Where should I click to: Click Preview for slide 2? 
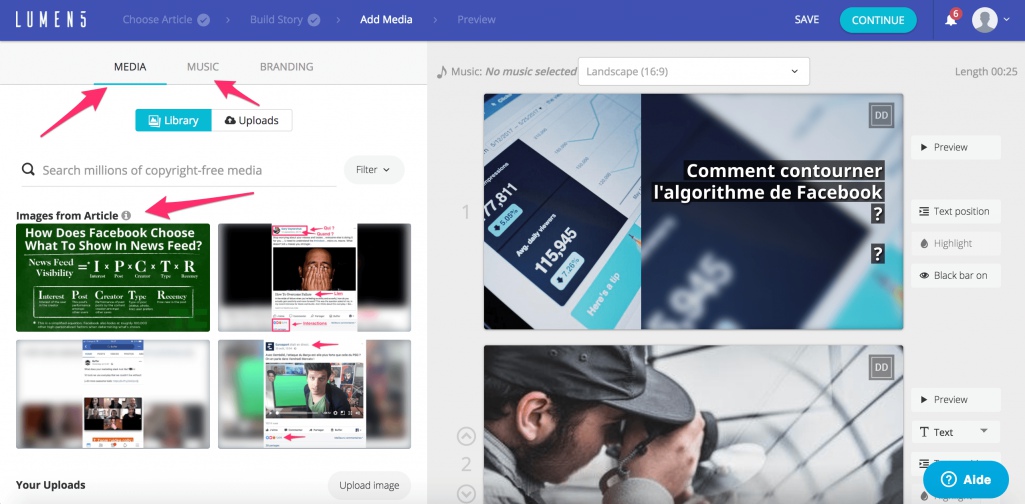[955, 399]
